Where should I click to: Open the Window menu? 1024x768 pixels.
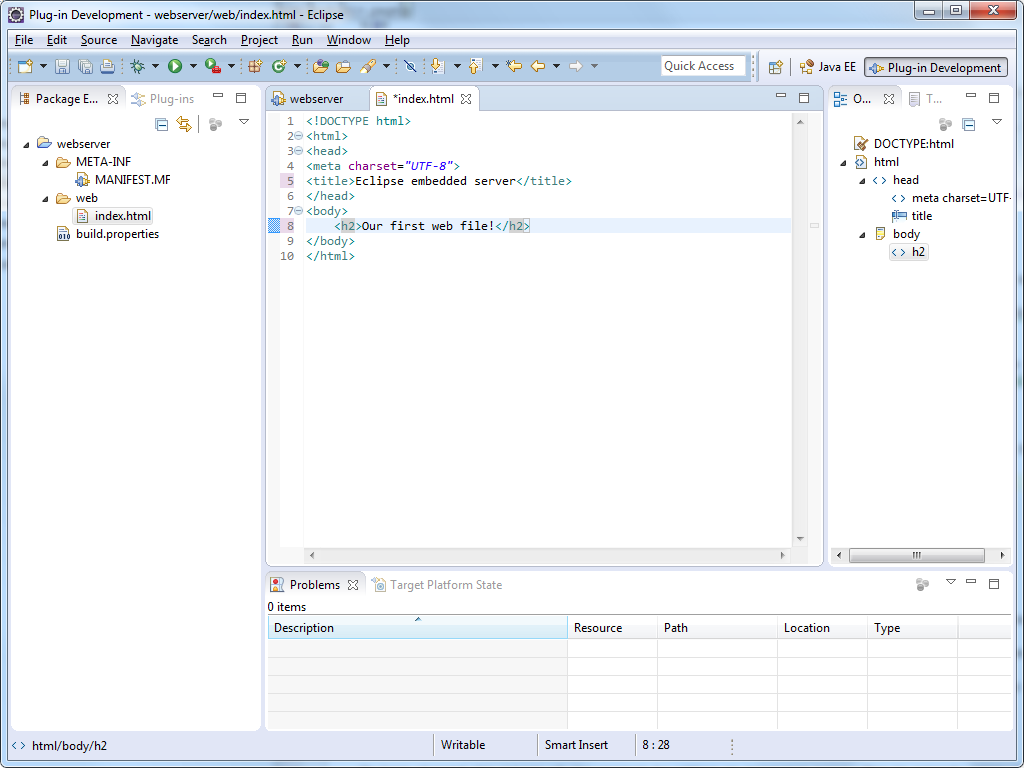(349, 40)
